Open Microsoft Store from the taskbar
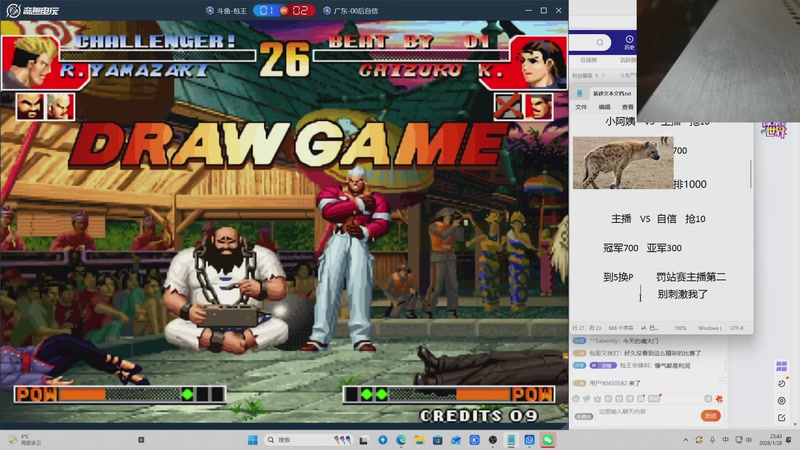Screen dimensions: 800x450 (x=438, y=440)
